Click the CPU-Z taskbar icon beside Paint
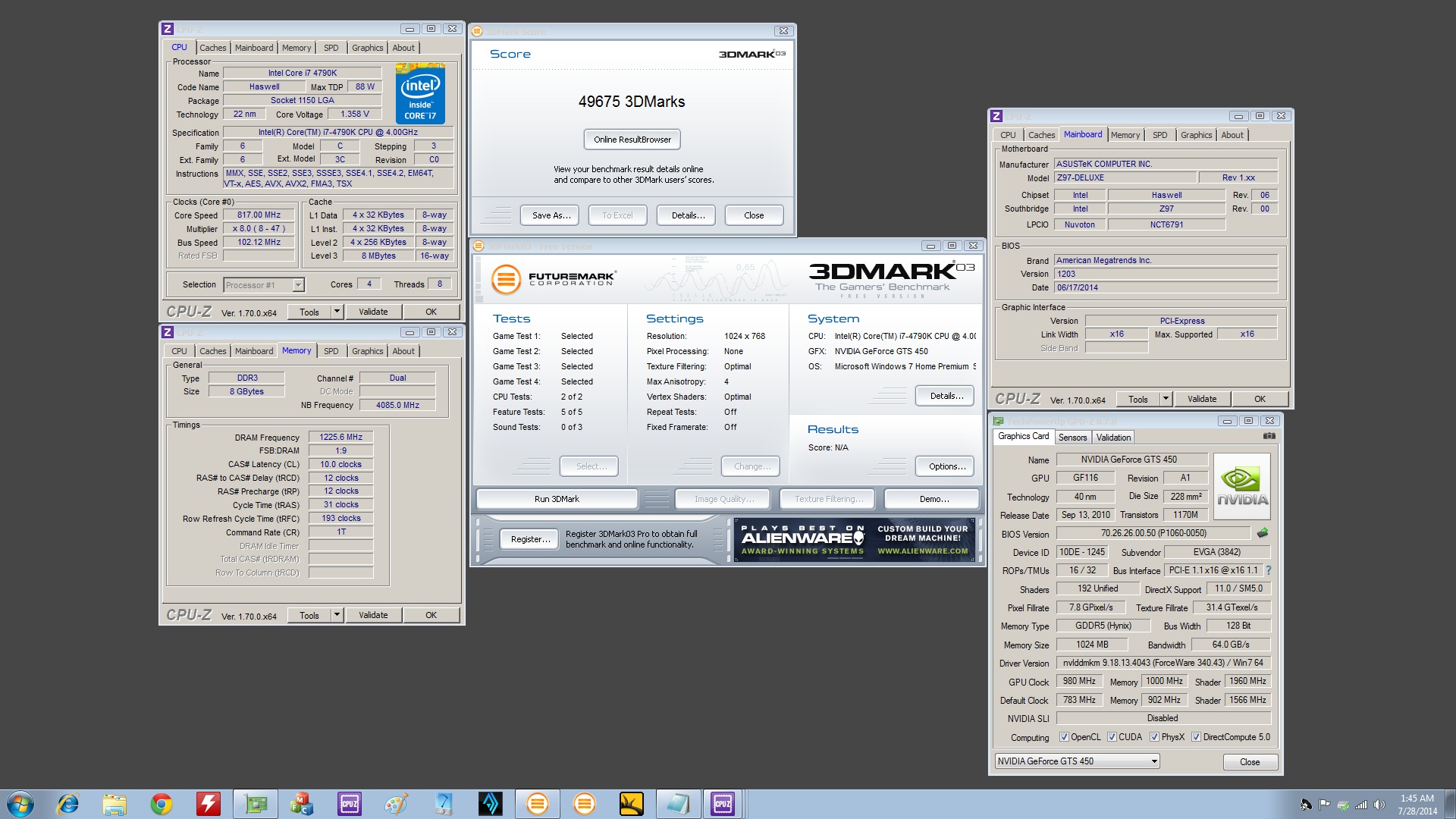 click(350, 803)
